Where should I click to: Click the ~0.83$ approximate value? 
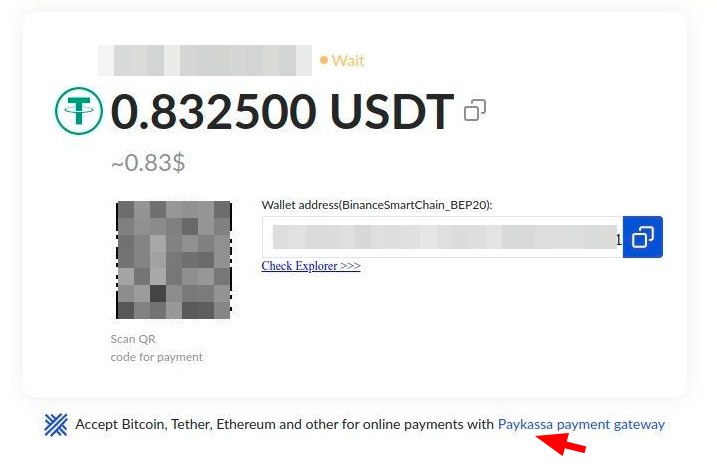click(x=148, y=162)
